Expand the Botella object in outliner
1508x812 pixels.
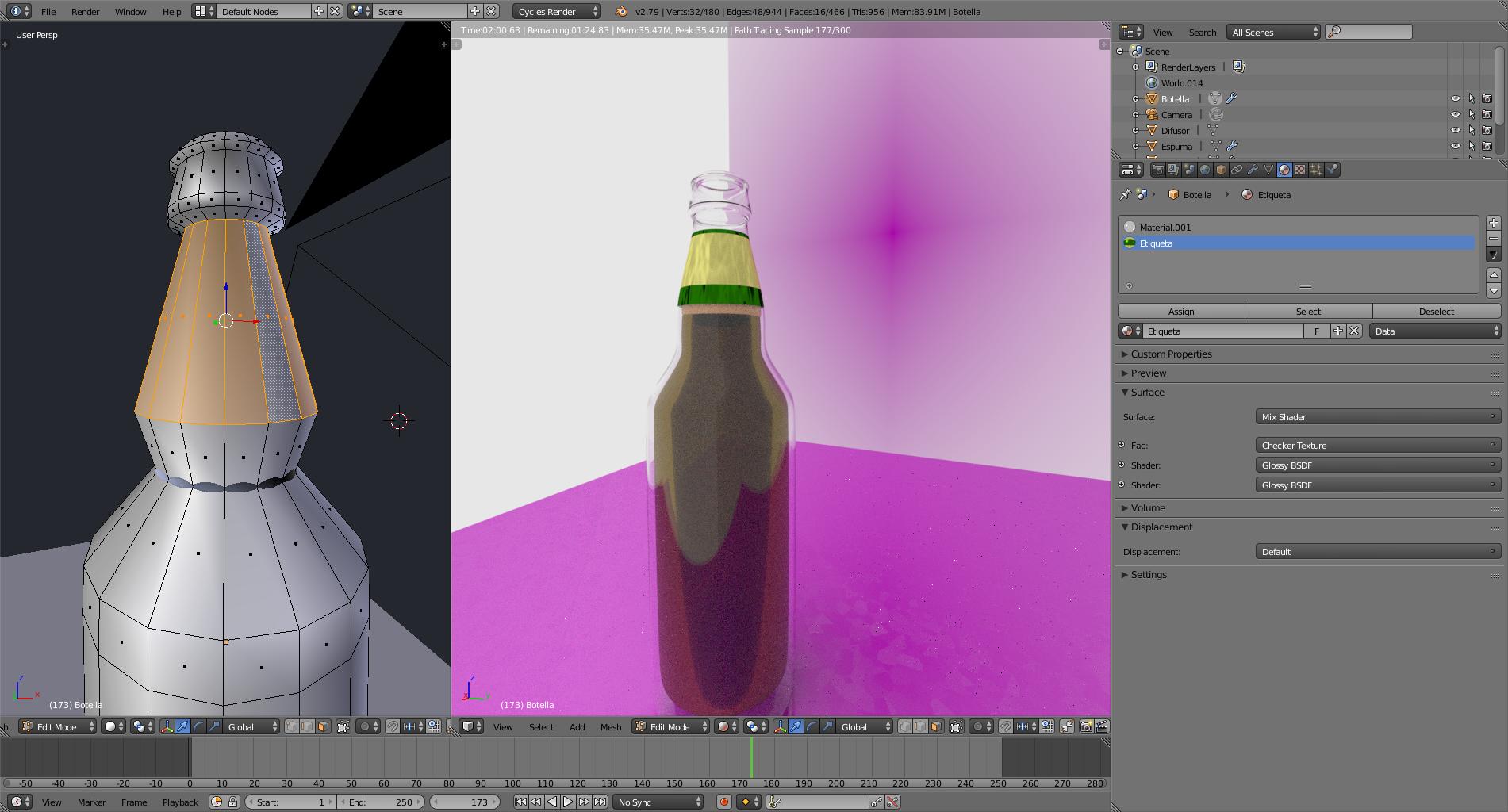click(1135, 99)
